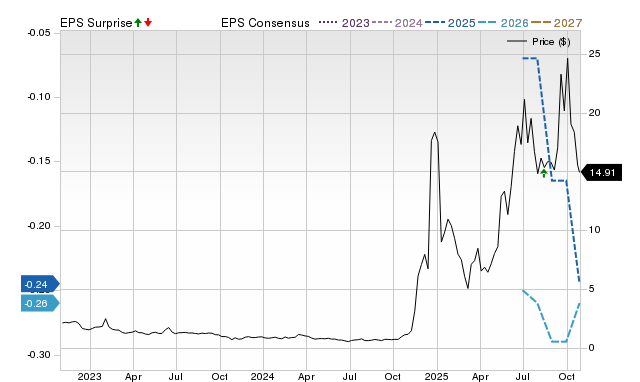
Task: Select the 2027 consensus legend entry
Action: 556,23
